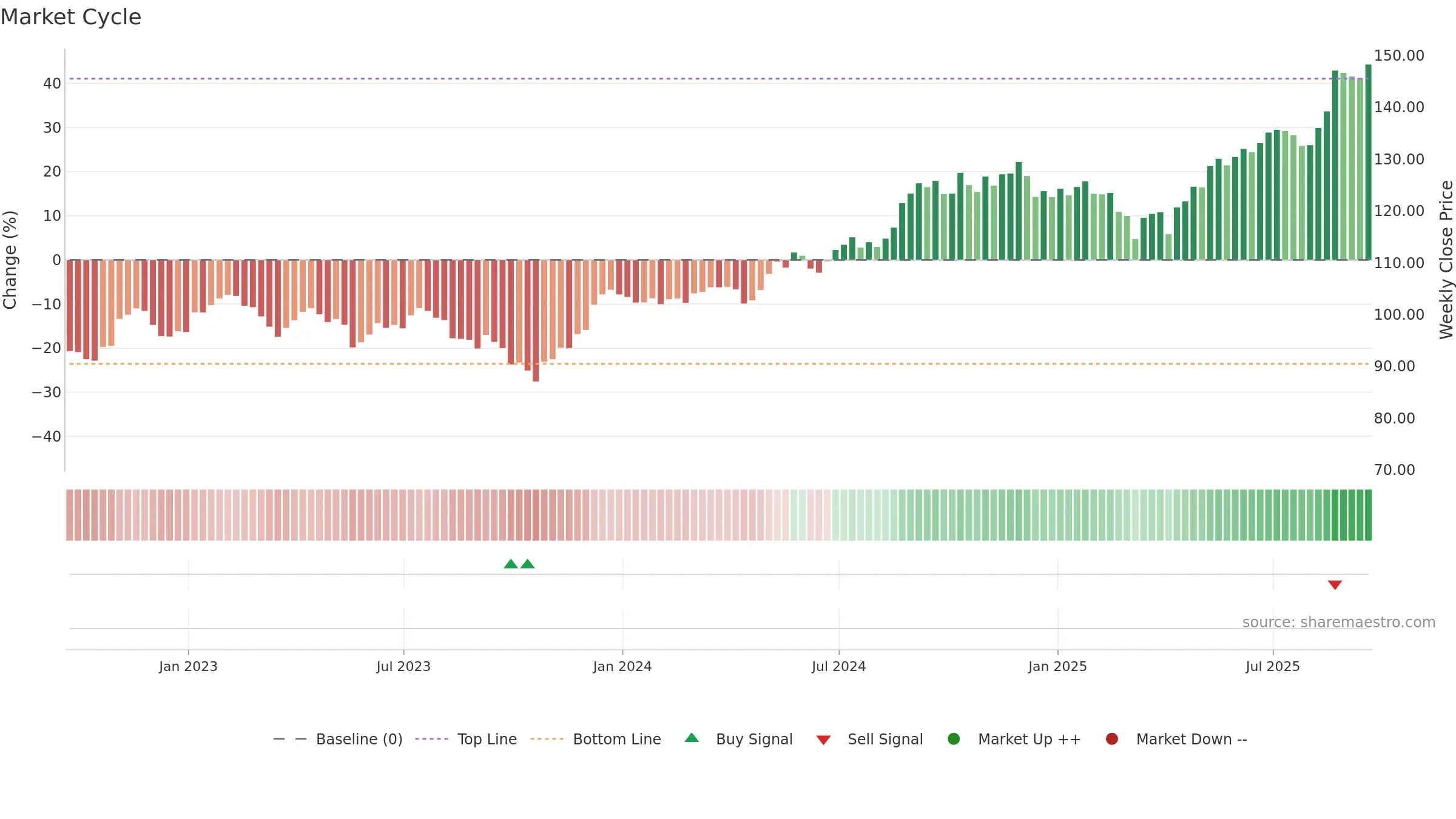Click the 110.00 price axis value

pos(1399,263)
